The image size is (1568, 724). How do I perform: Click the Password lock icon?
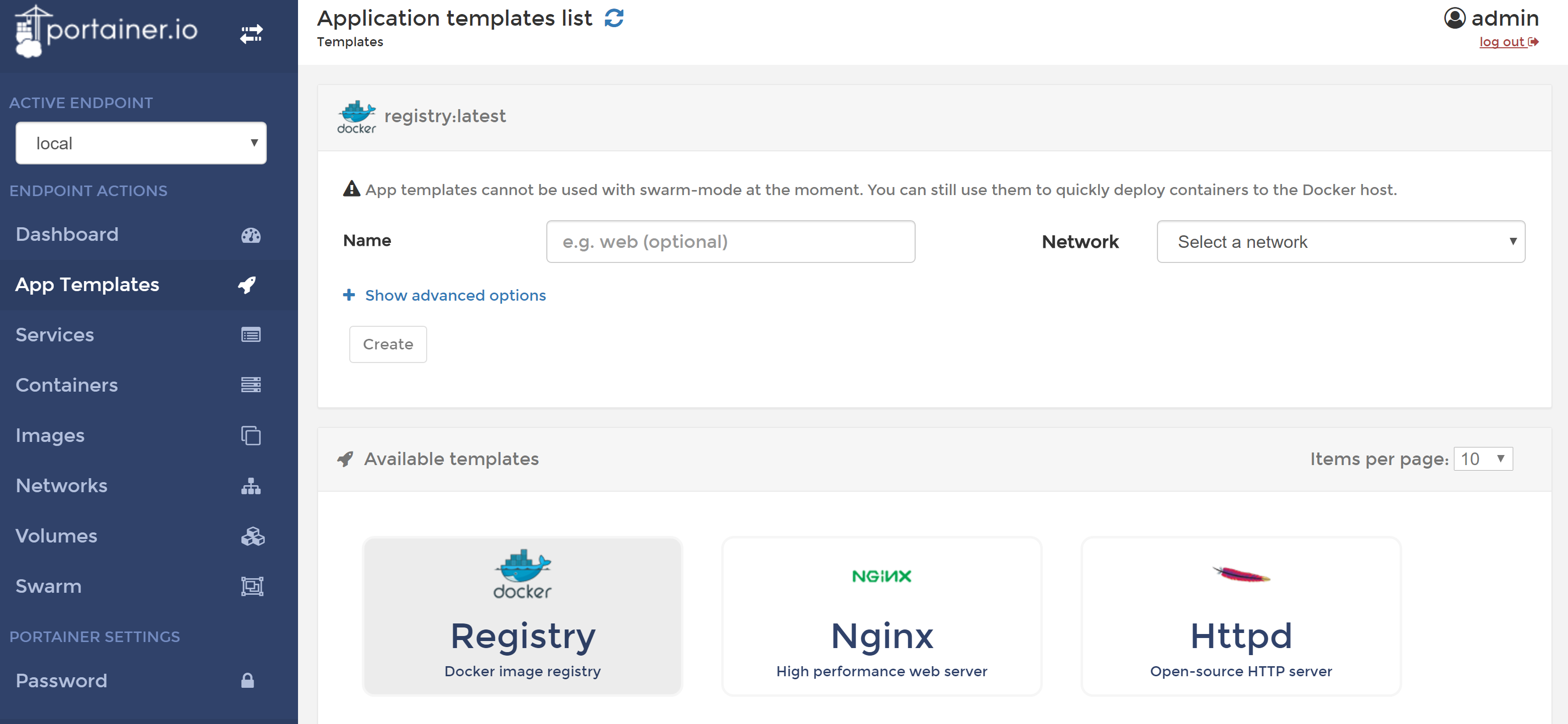point(247,680)
